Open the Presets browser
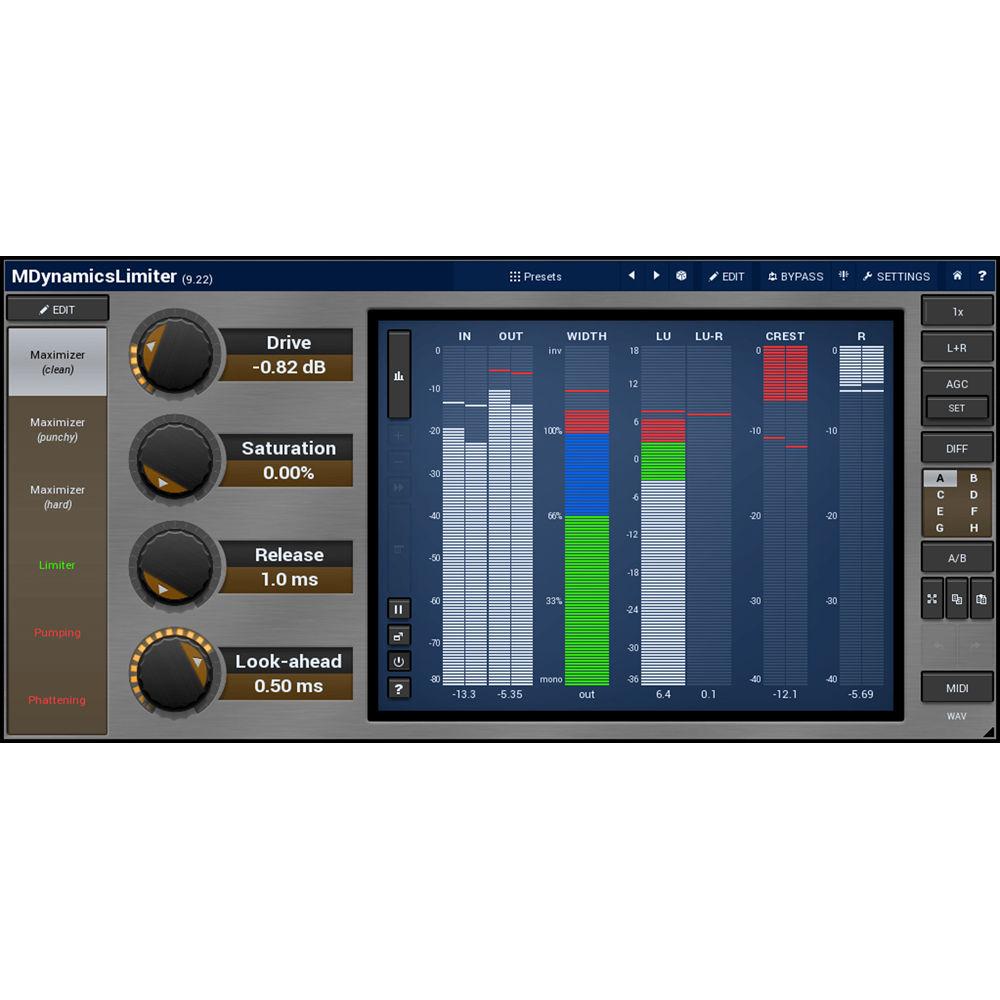 536,276
